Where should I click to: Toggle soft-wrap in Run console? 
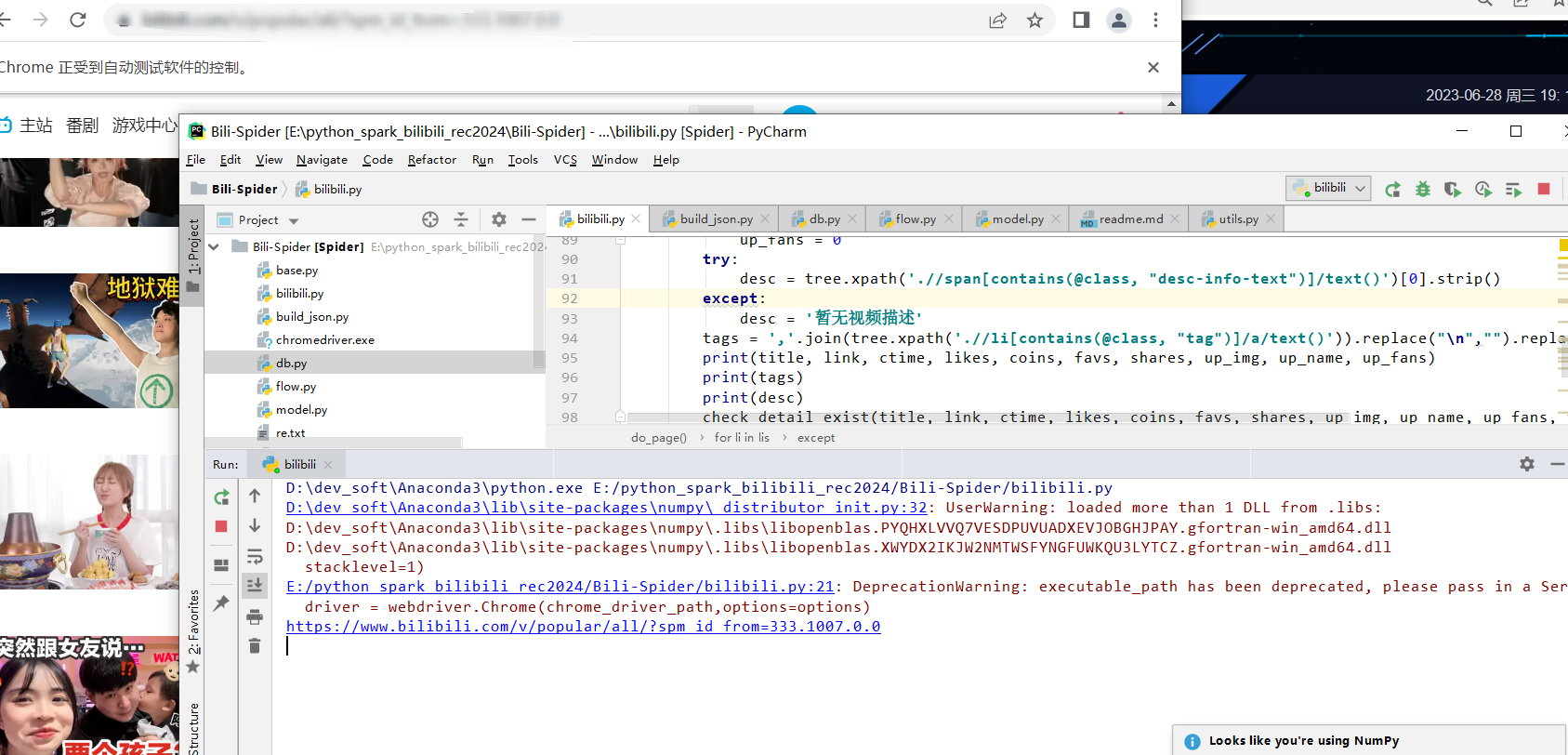(x=255, y=556)
